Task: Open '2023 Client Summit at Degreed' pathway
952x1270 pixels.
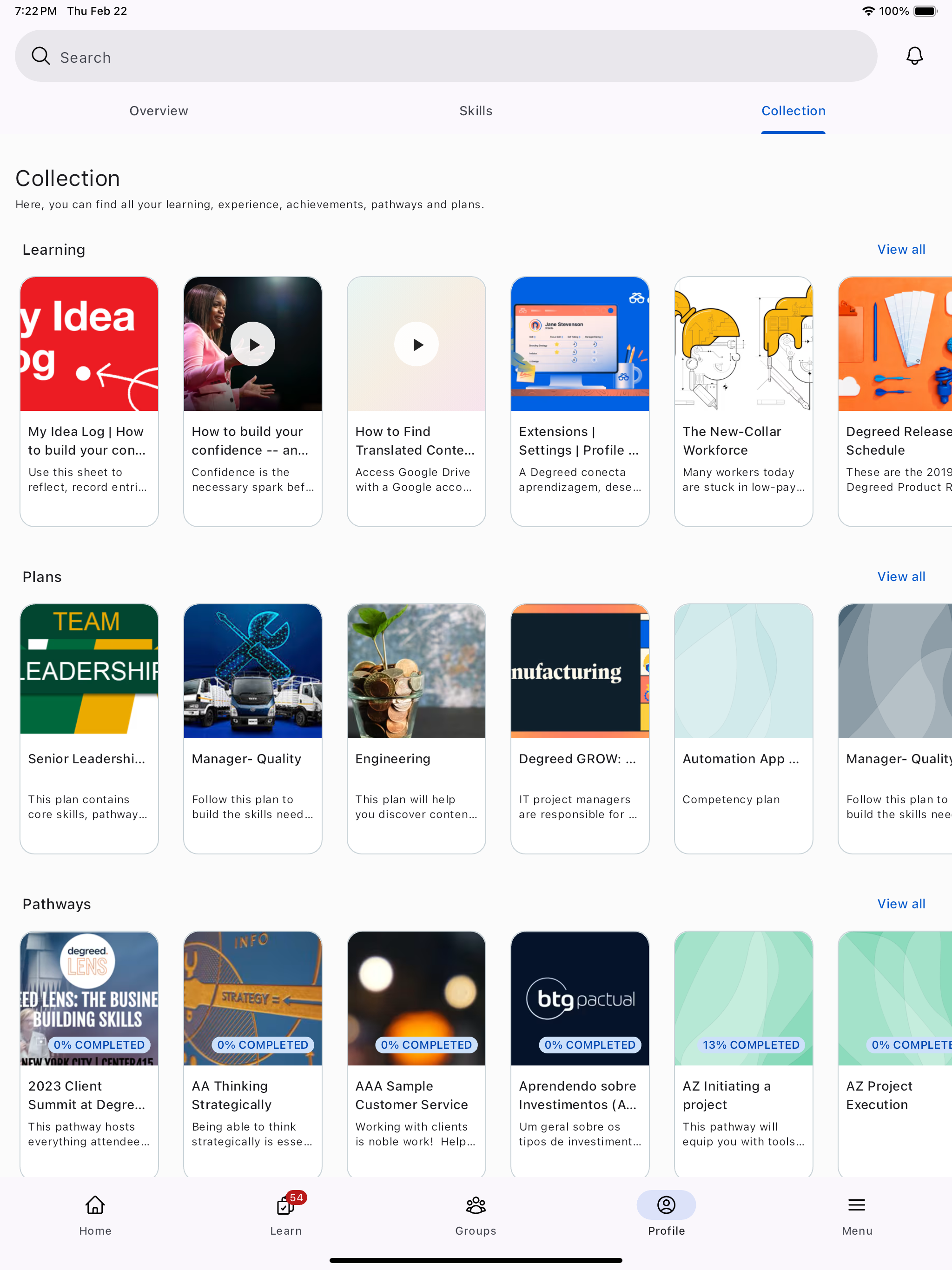Action: 89,1053
